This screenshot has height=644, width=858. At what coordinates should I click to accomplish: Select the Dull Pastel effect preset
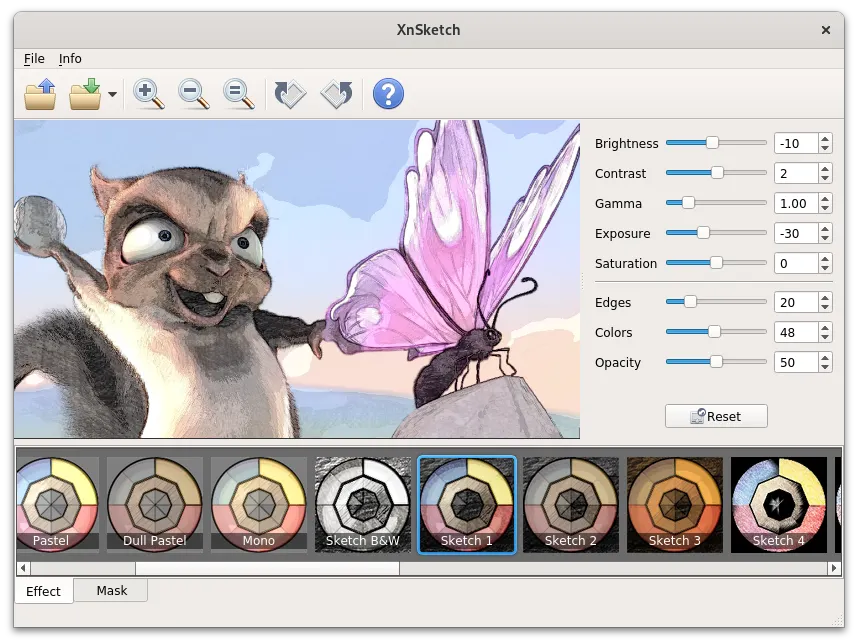tap(155, 504)
